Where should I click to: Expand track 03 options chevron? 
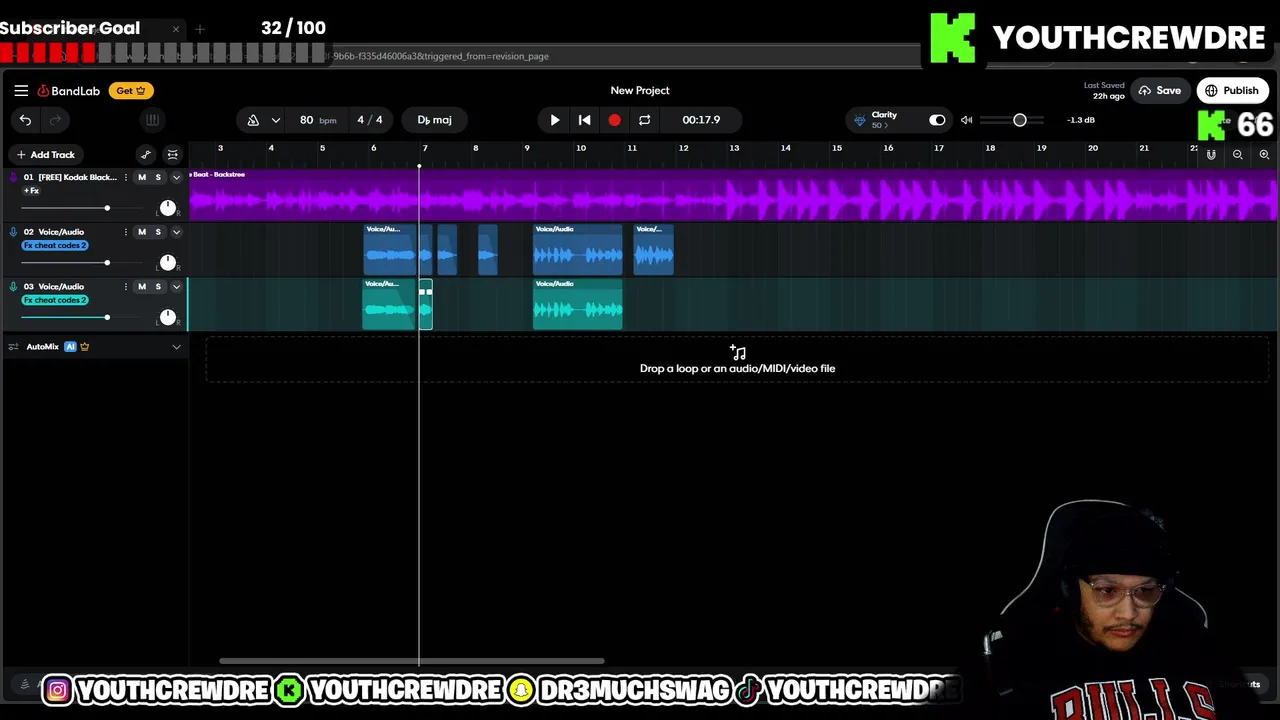[176, 287]
